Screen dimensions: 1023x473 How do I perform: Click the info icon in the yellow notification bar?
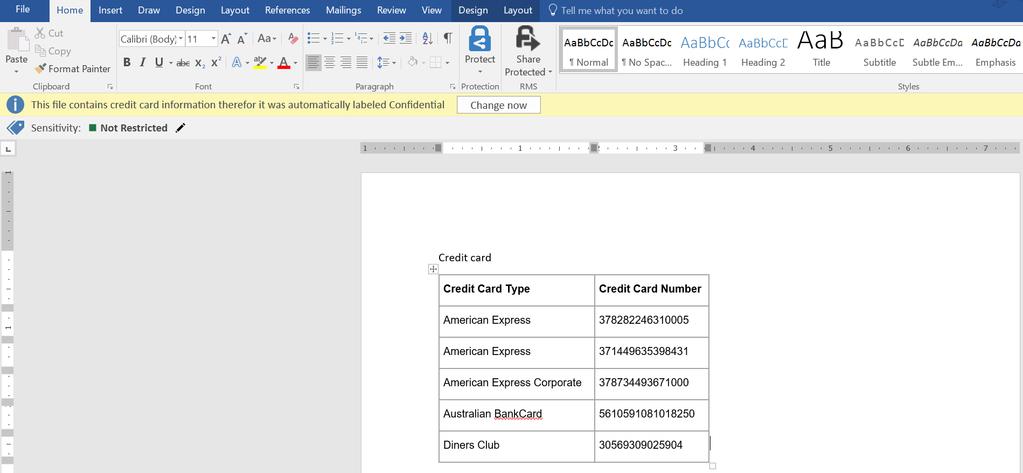point(16,105)
